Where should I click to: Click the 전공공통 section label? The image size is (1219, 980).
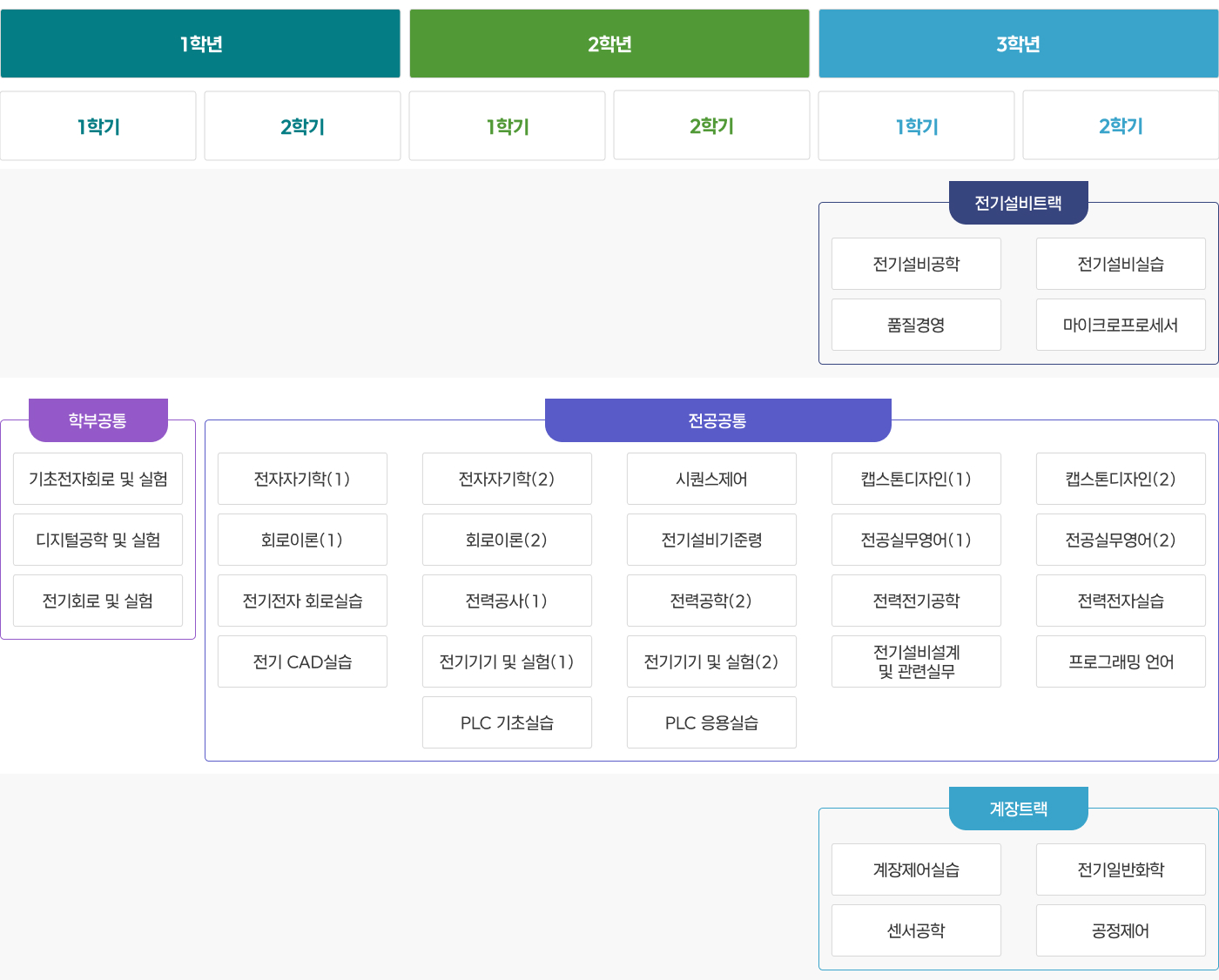718,420
